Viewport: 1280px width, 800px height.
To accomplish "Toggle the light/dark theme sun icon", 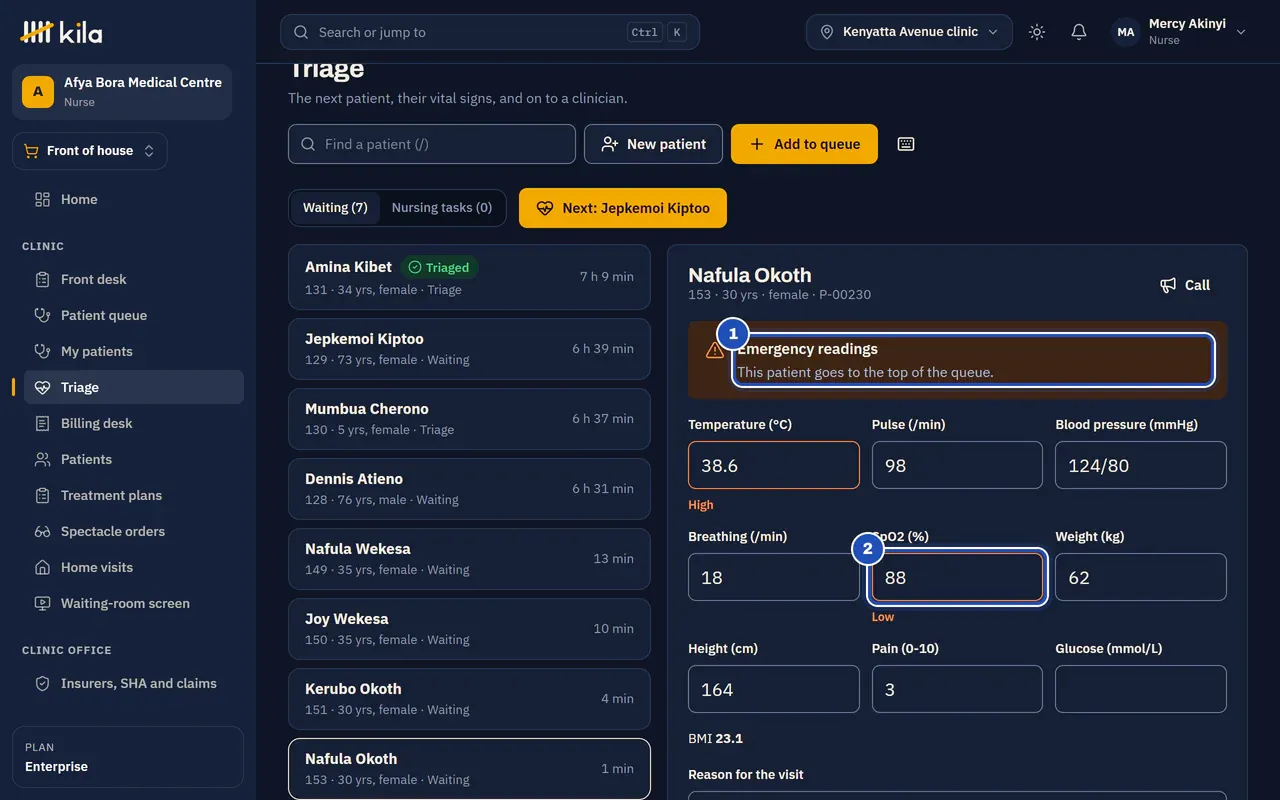I will tap(1037, 32).
